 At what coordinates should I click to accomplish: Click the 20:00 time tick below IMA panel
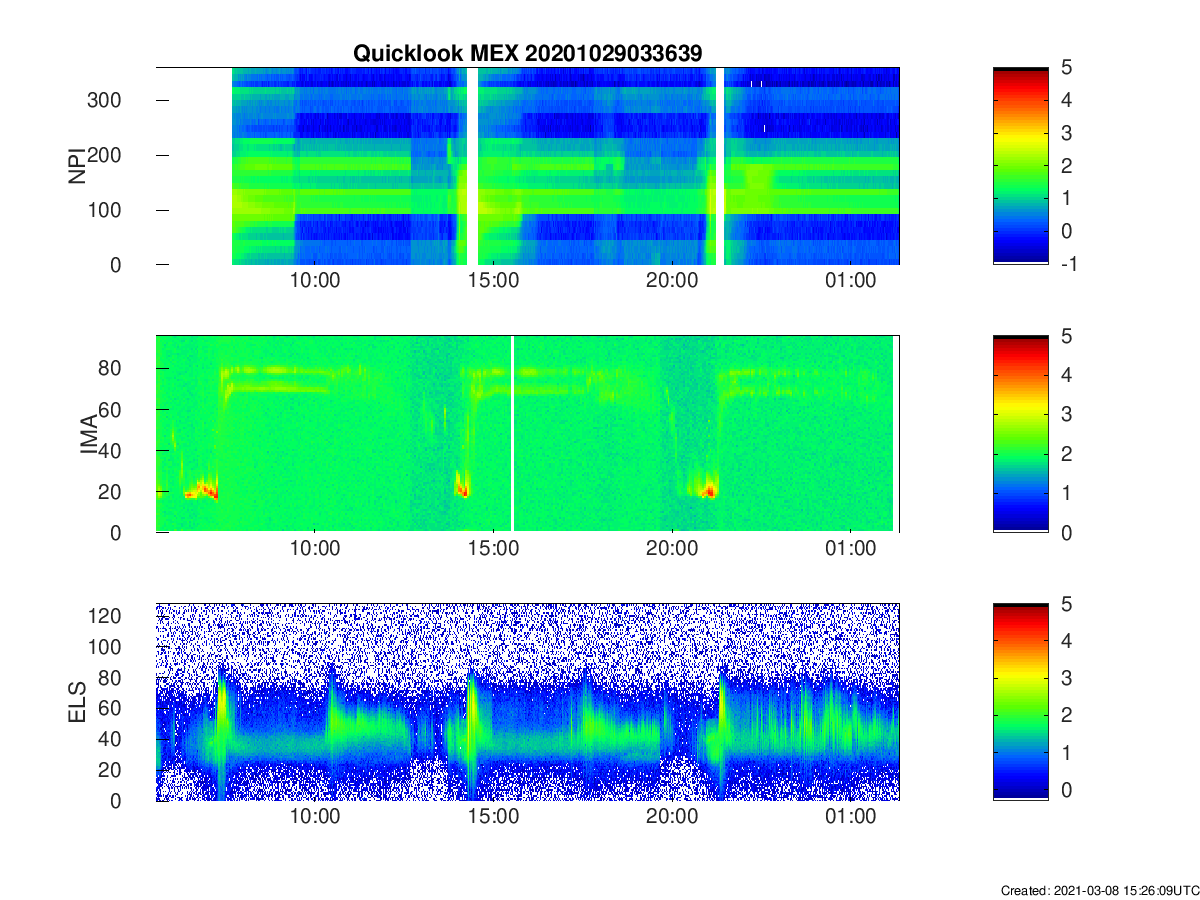(x=672, y=549)
